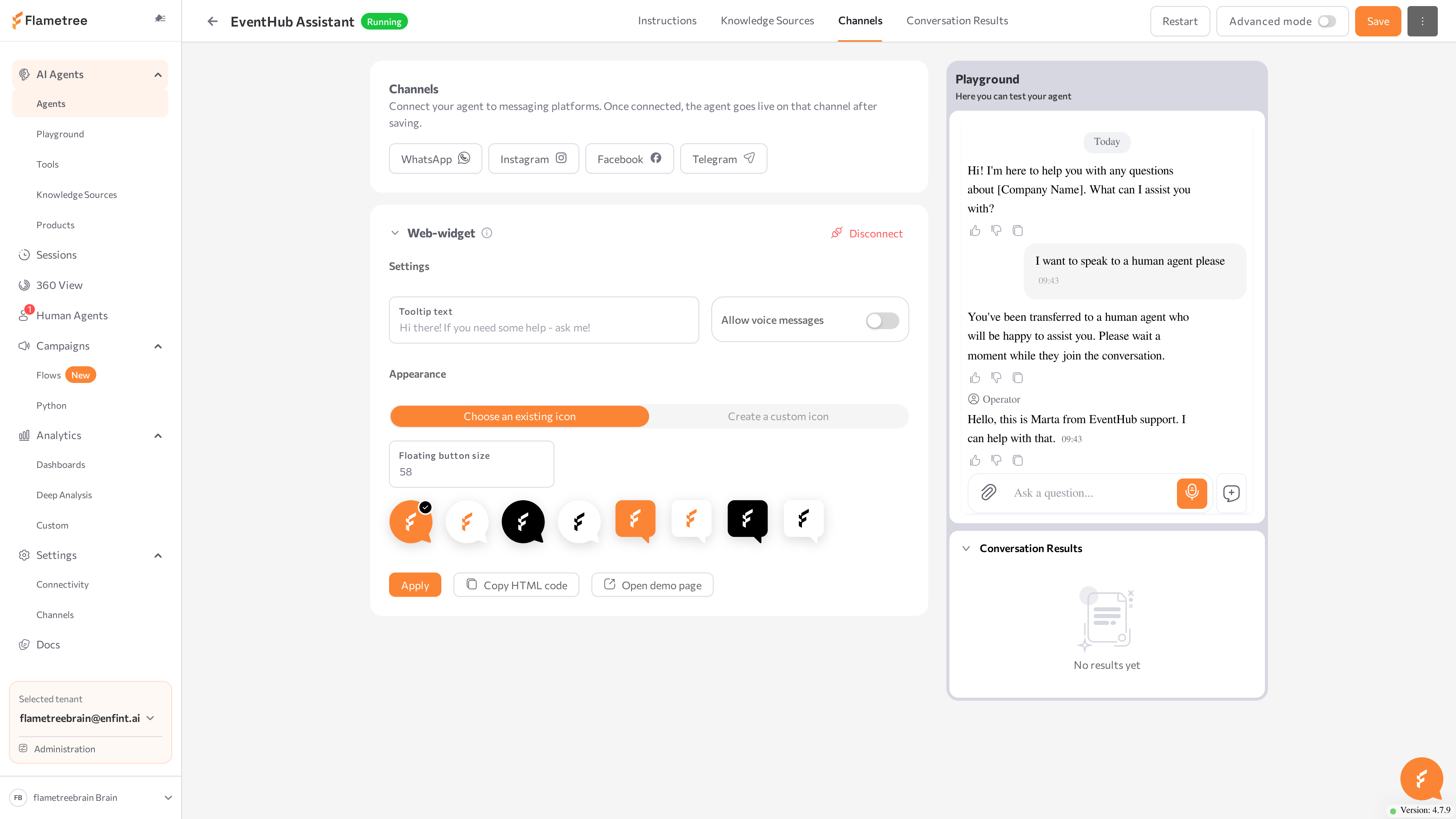
Task: Choose the white square icon with black logo
Action: point(803,521)
